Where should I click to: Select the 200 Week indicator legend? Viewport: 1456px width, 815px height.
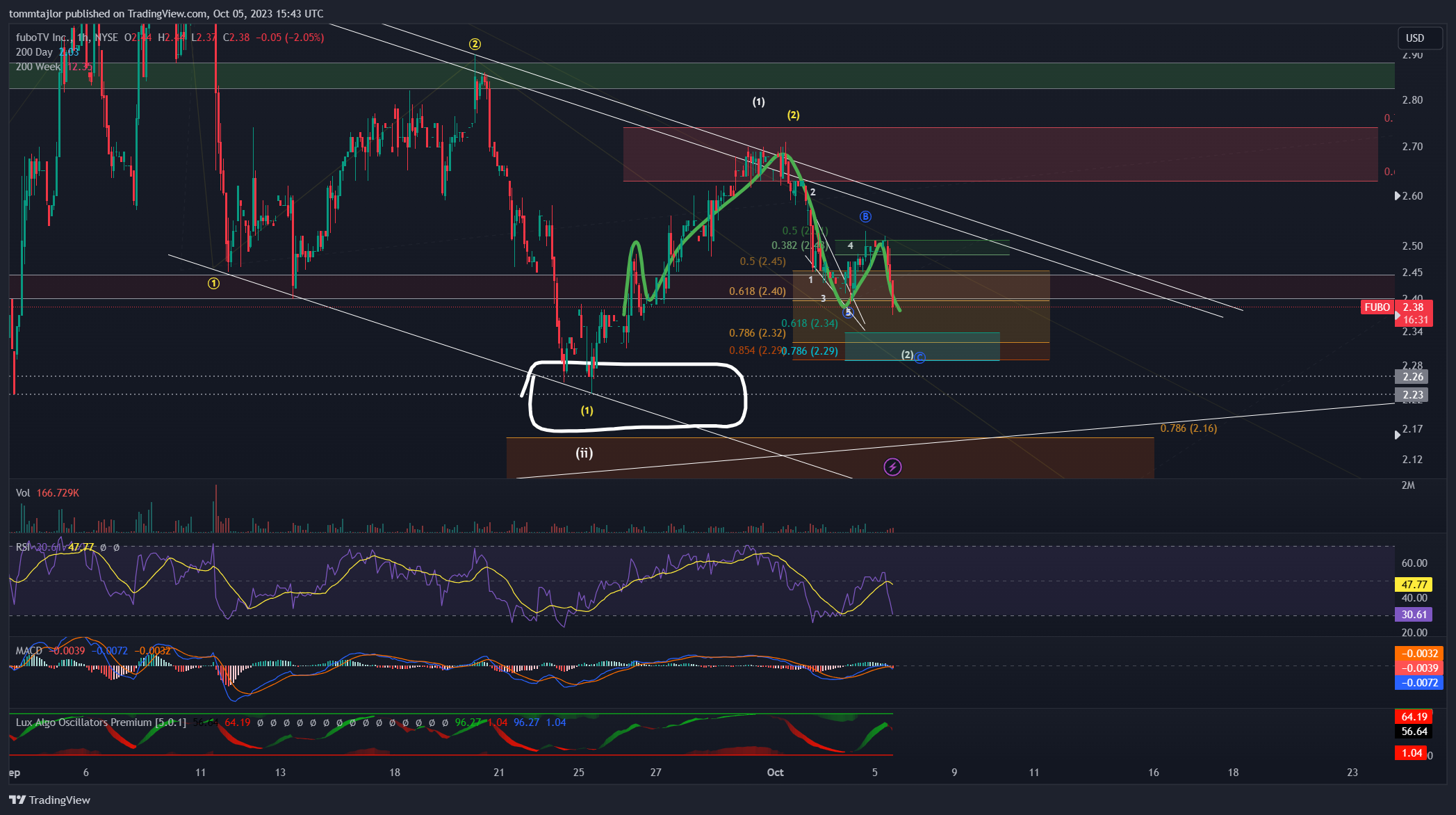click(x=54, y=67)
